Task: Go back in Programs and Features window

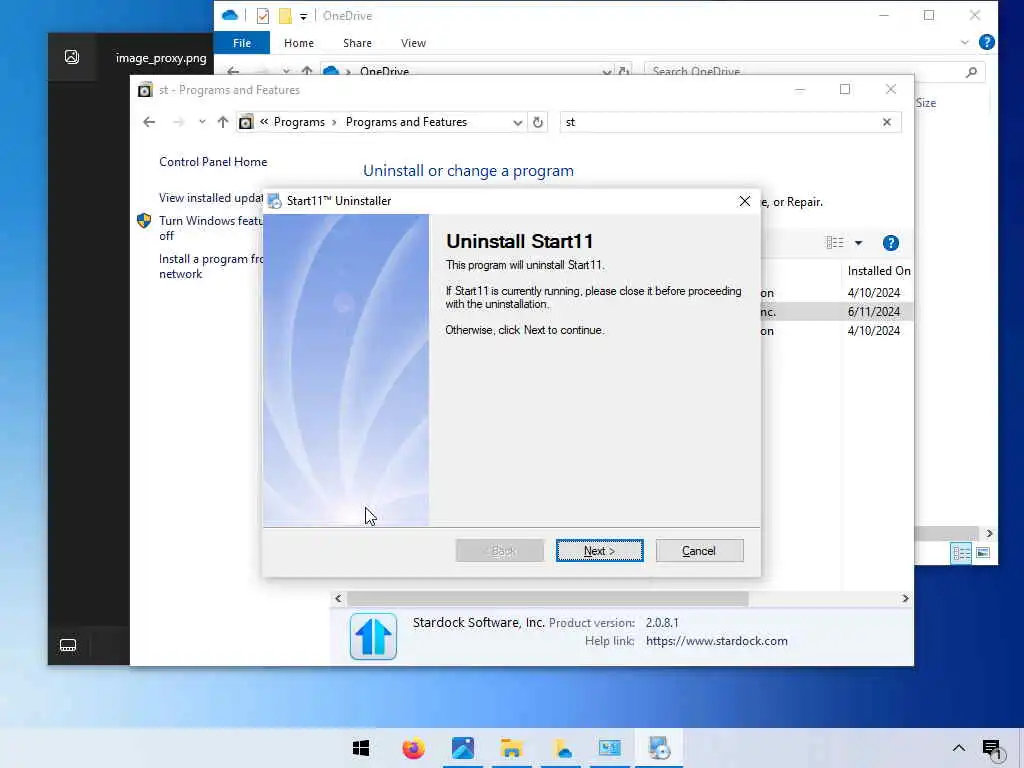Action: tap(149, 122)
